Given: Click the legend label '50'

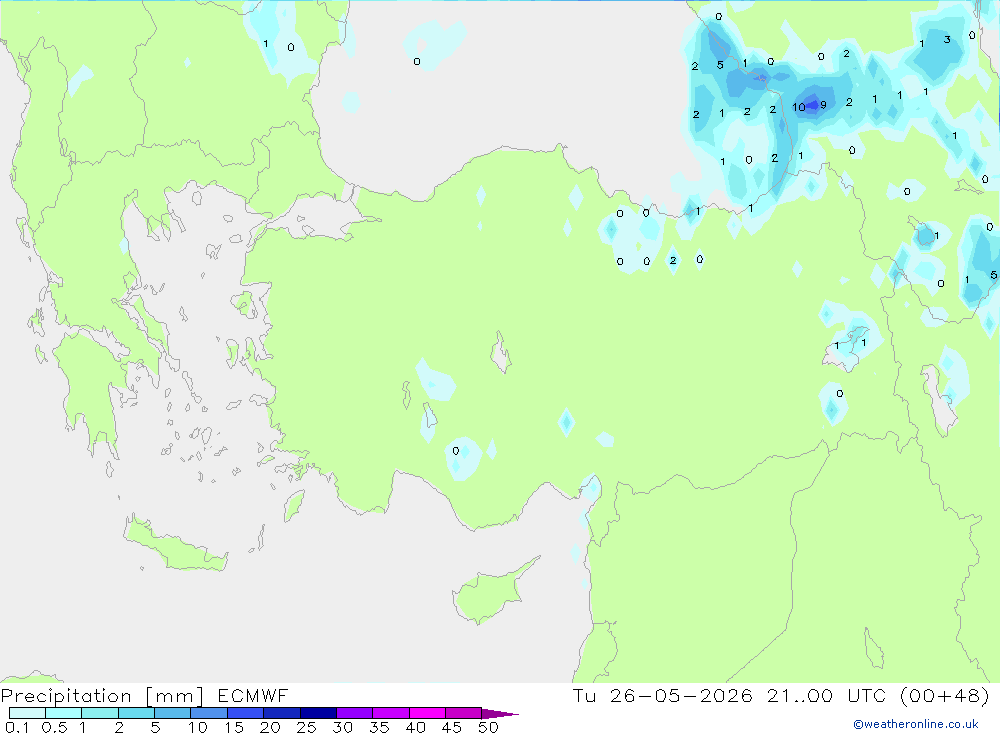Looking at the screenshot, I should [x=488, y=727].
